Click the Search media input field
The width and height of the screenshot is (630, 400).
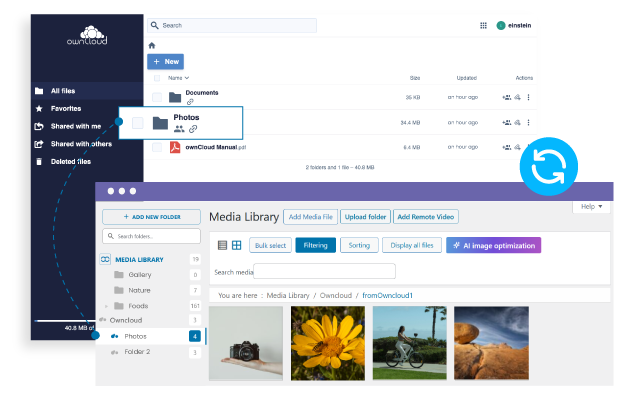[325, 271]
